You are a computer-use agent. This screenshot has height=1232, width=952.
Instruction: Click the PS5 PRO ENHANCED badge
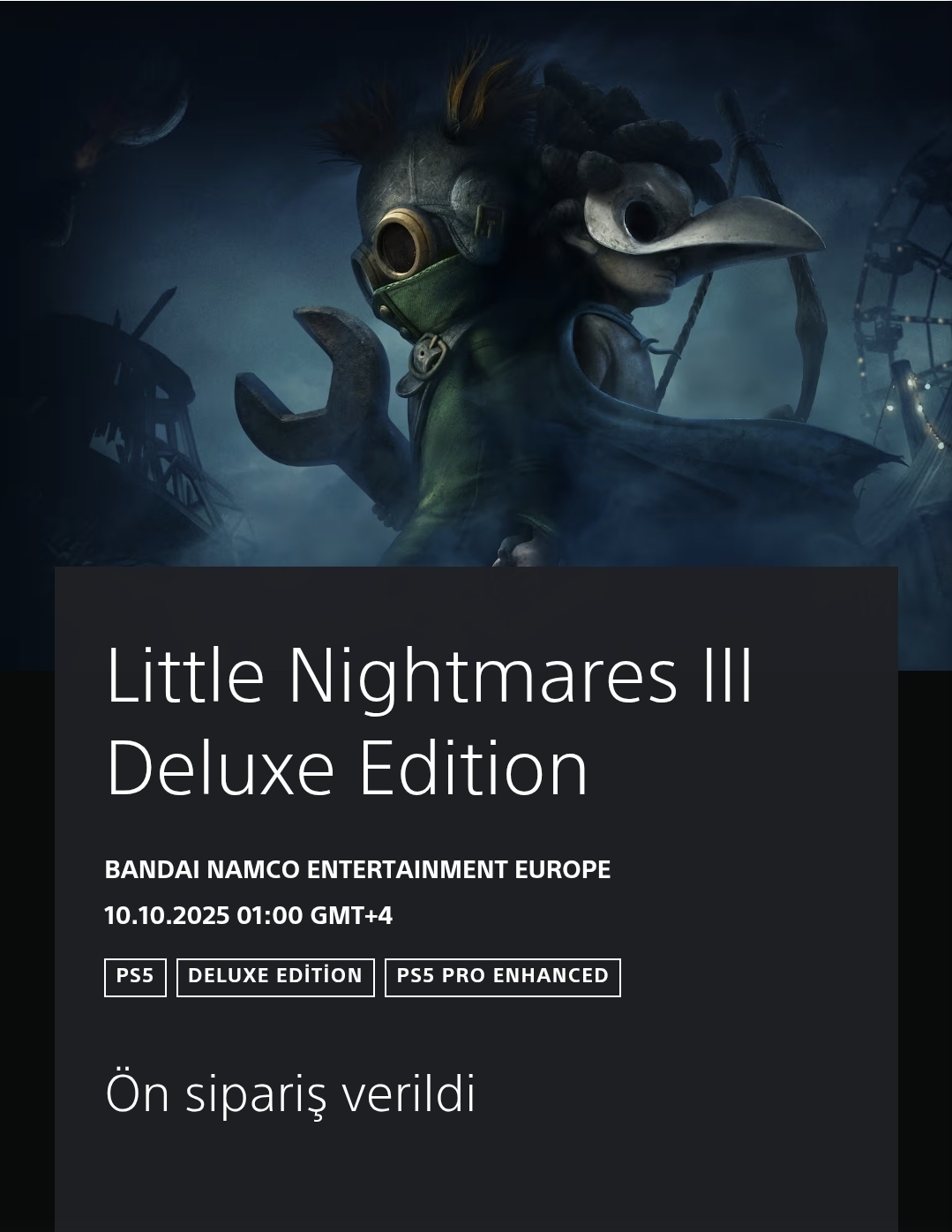pyautogui.click(x=503, y=977)
